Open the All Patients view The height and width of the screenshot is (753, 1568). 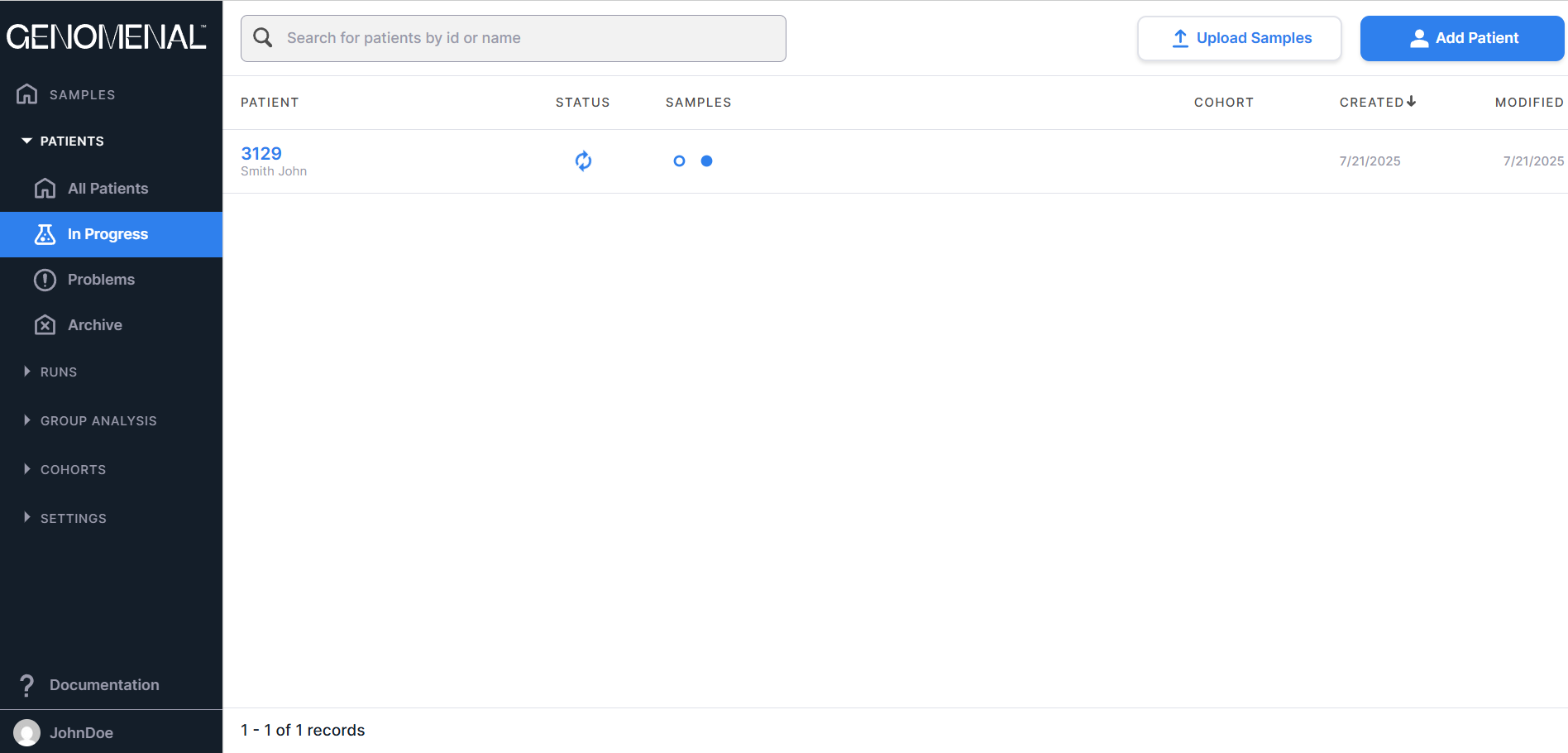(x=108, y=189)
